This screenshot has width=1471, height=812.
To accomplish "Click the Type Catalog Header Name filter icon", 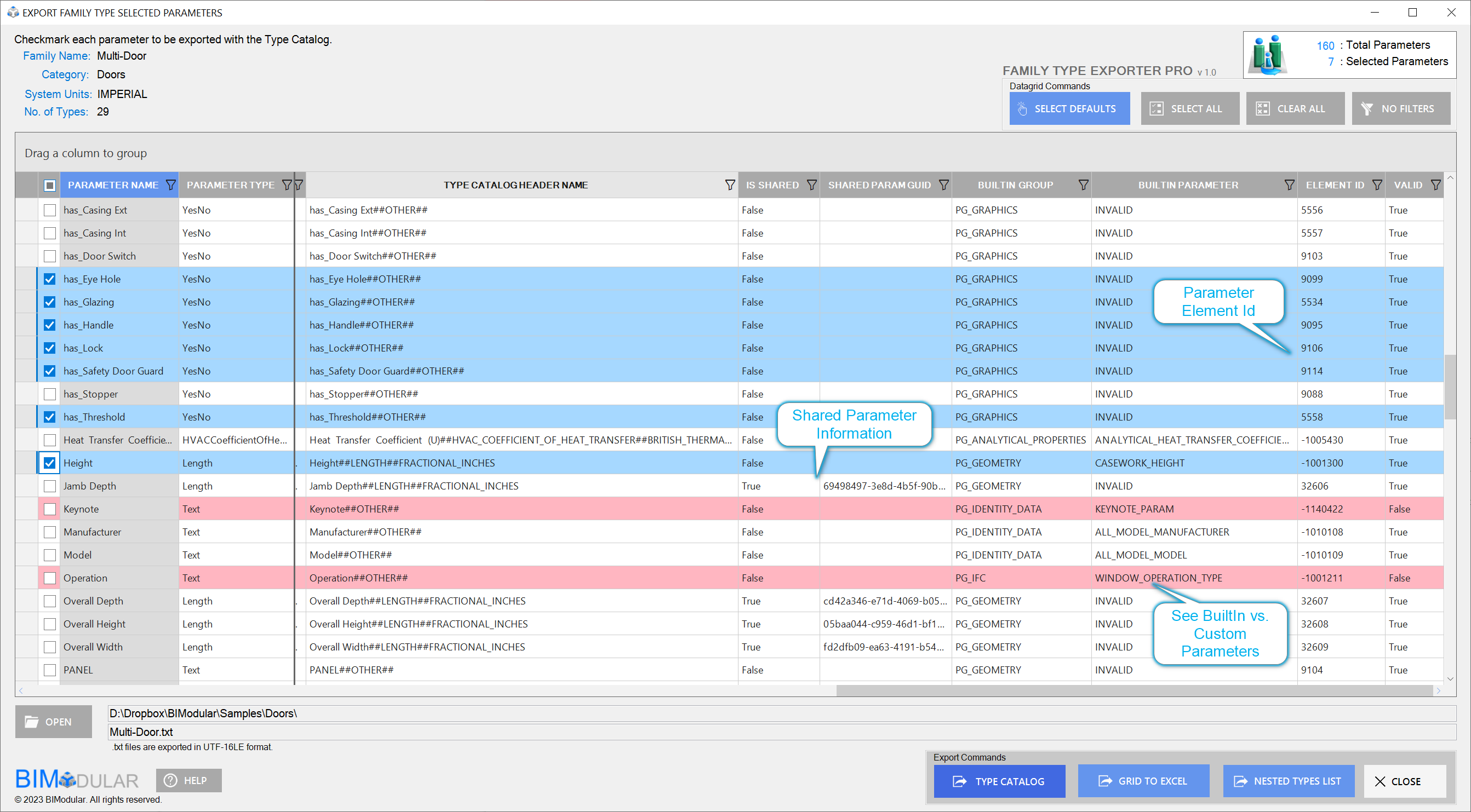I will click(x=729, y=185).
